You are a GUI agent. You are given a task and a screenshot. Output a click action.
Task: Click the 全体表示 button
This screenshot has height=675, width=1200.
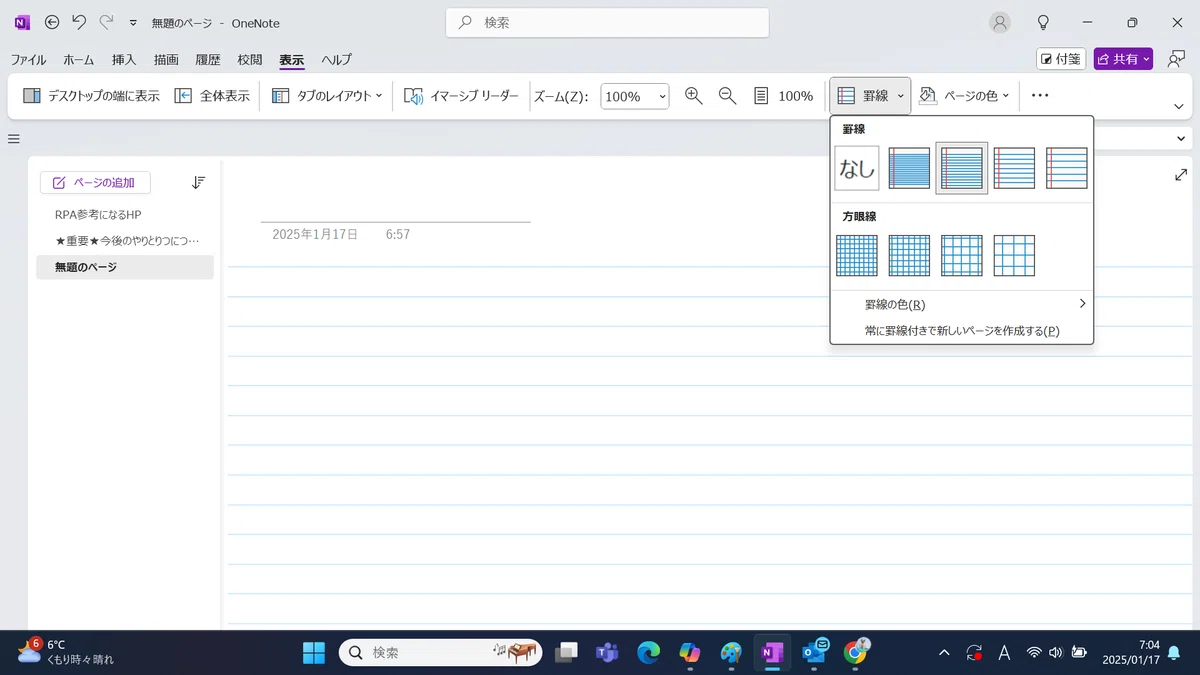click(x=212, y=96)
